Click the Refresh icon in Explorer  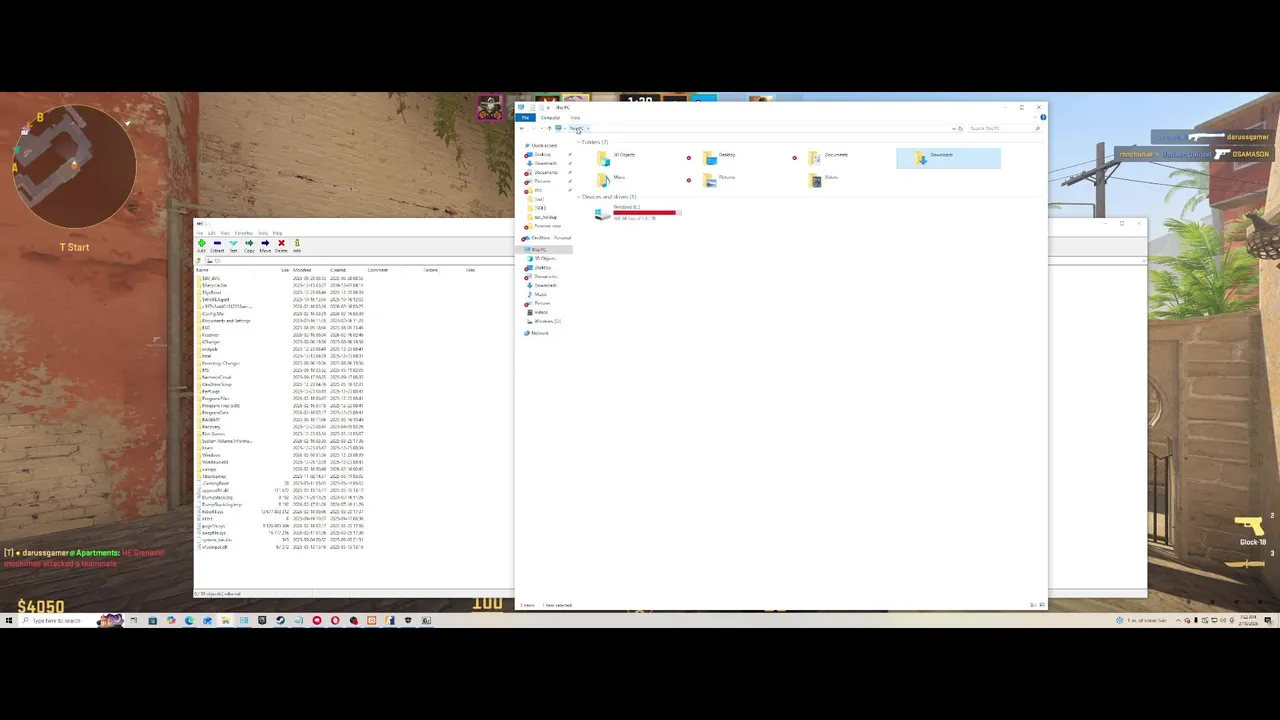point(960,129)
